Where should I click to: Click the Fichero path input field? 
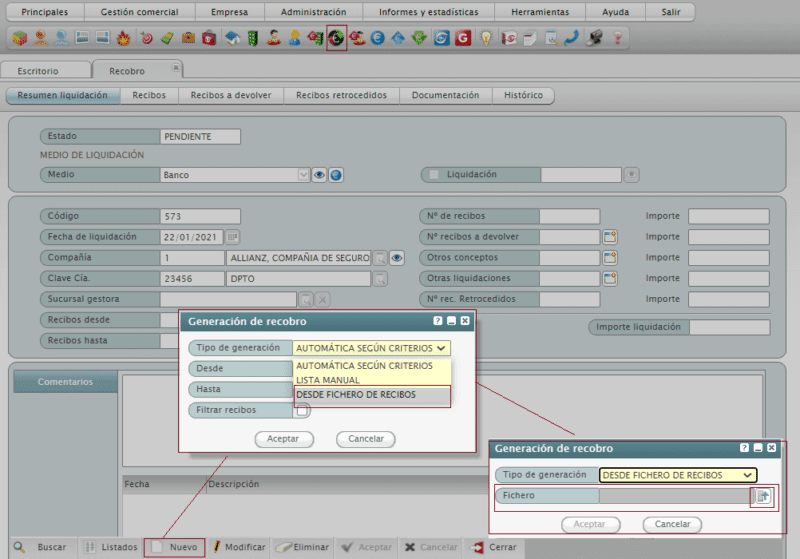click(675, 496)
